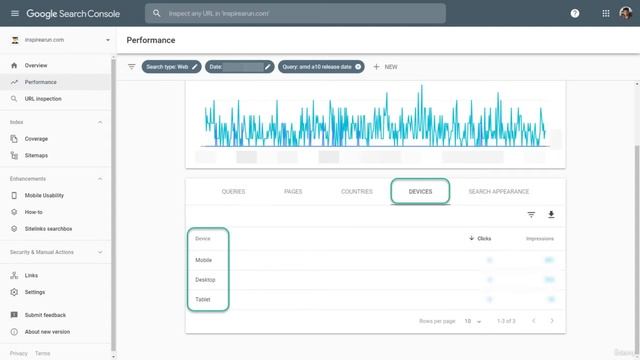Expand Security & Manual Actions section
This screenshot has height=360, width=640.
(x=100, y=252)
